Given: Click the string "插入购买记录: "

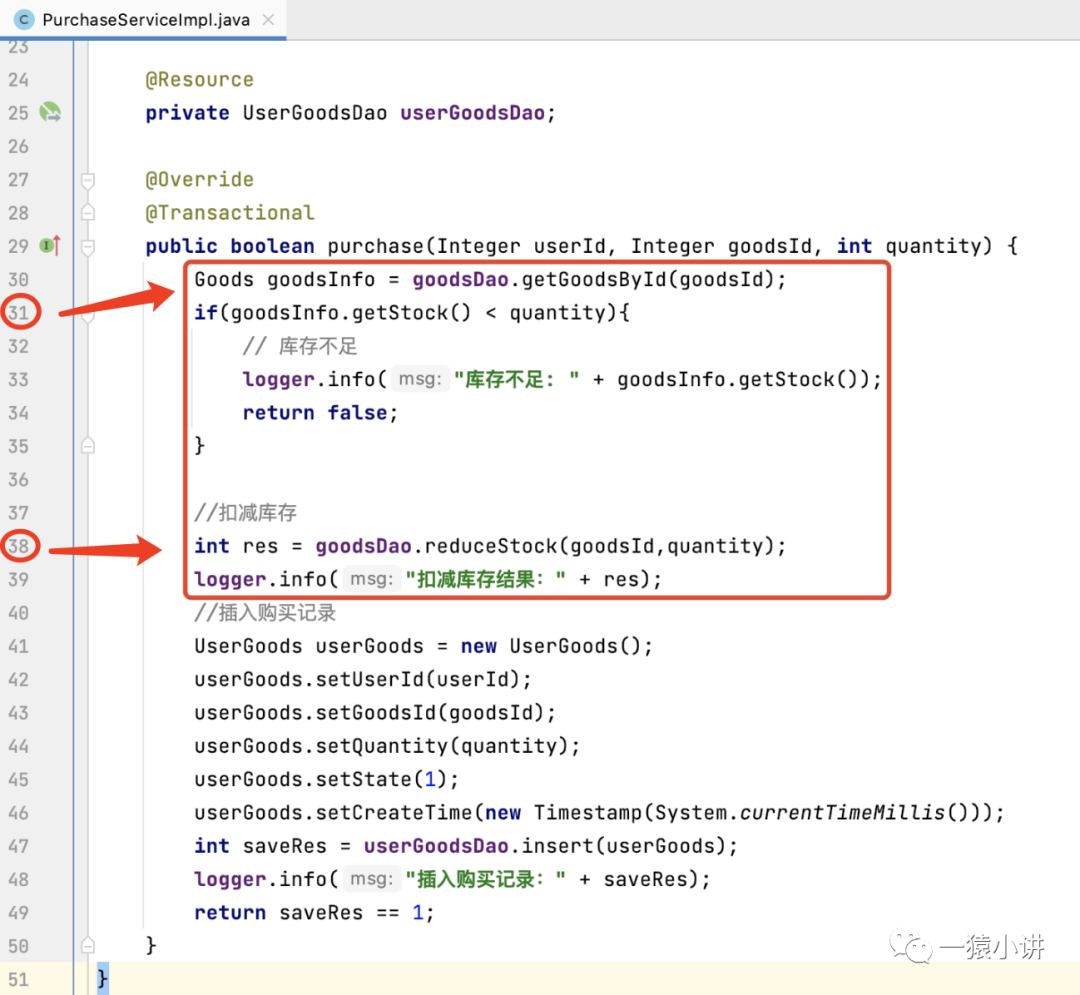Looking at the screenshot, I should (x=486, y=879).
